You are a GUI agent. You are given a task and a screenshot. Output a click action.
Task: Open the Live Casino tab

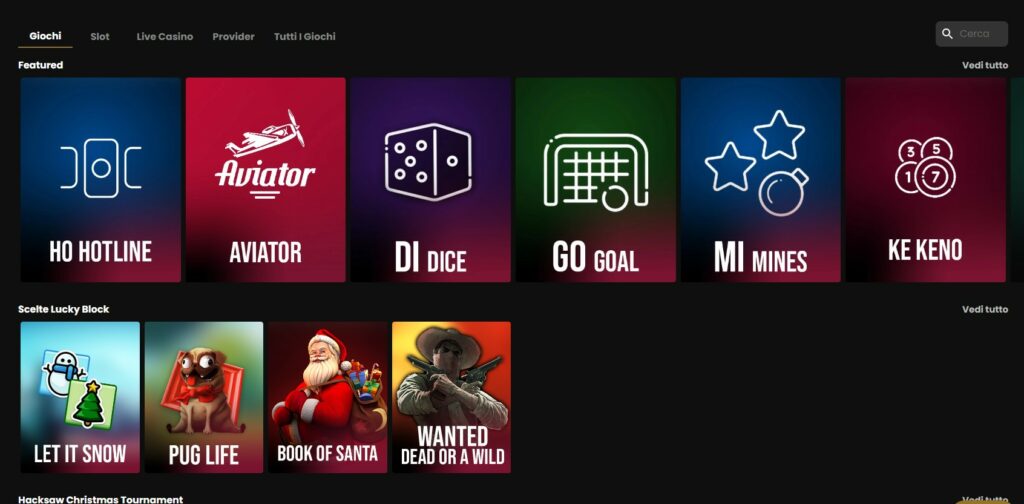coord(165,37)
